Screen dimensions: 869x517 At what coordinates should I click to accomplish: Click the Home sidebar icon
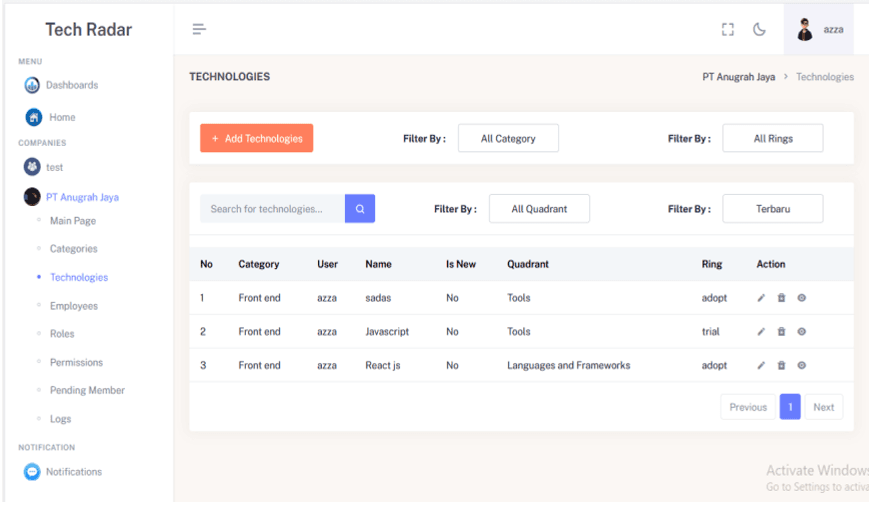[34, 117]
